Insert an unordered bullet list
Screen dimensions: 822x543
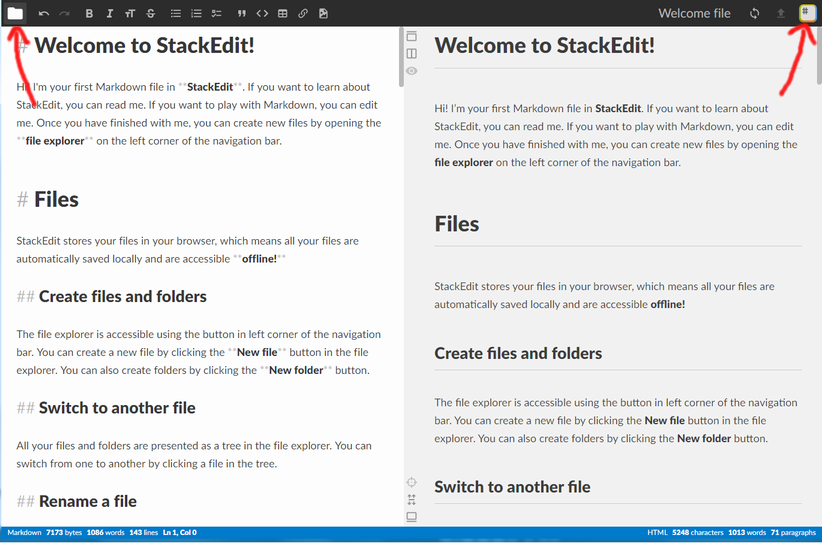coord(176,14)
